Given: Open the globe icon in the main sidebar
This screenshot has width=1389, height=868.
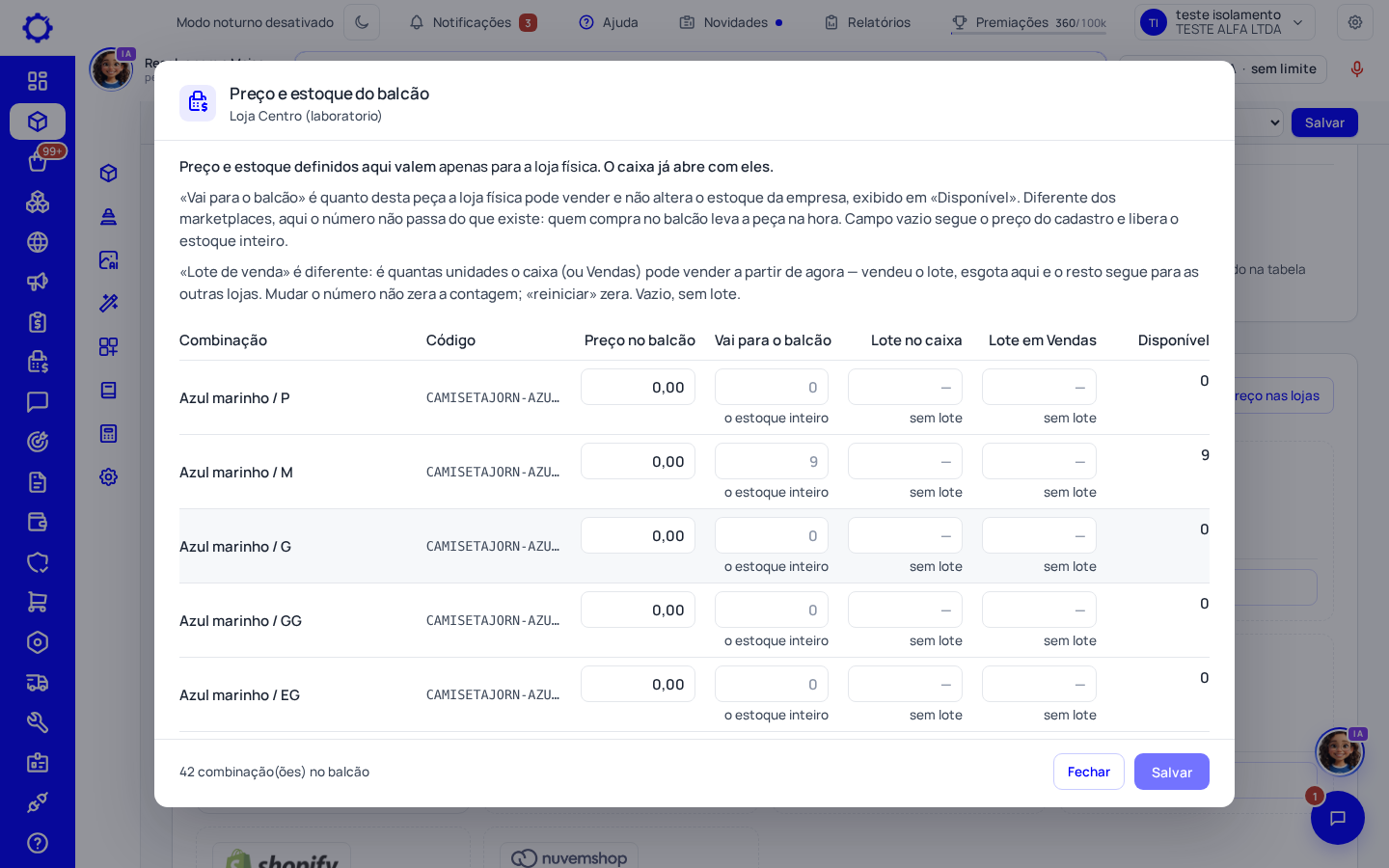Looking at the screenshot, I should click(x=38, y=242).
